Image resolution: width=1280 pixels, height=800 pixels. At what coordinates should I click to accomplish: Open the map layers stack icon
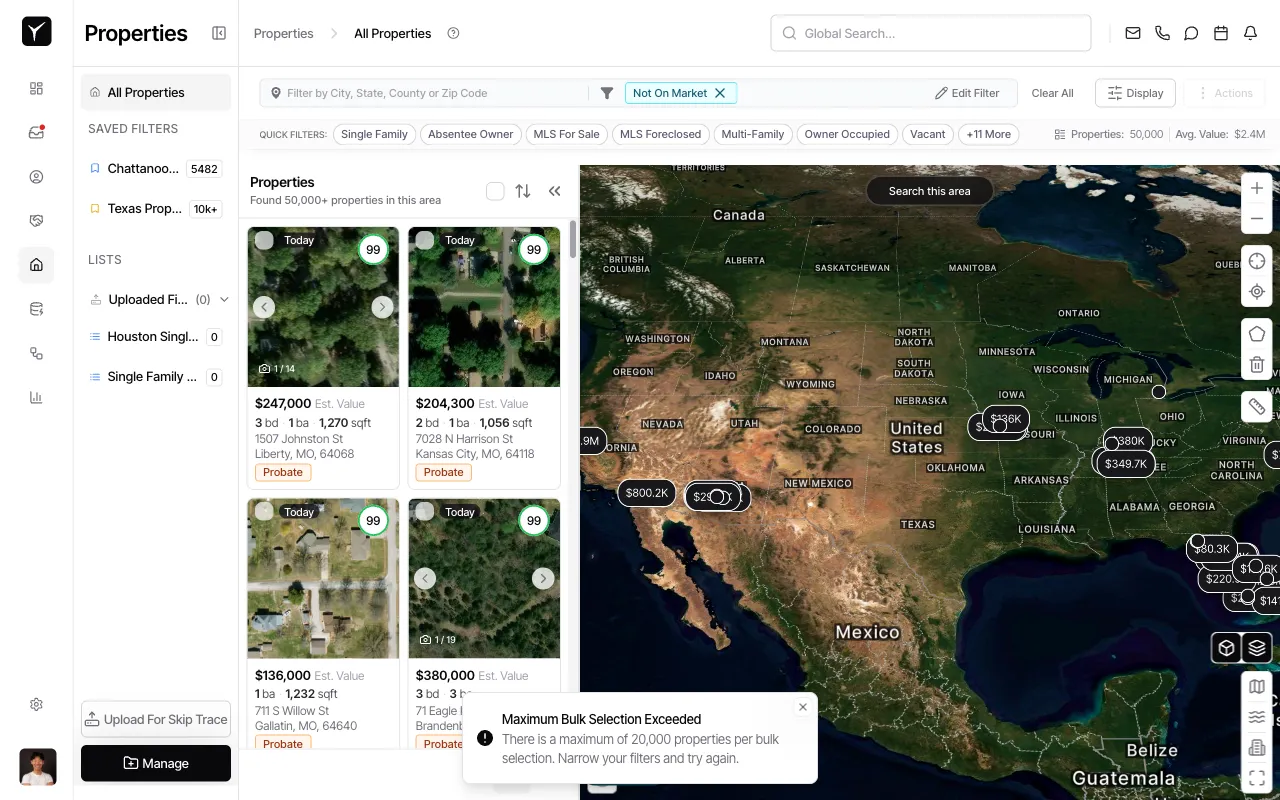pos(1257,648)
